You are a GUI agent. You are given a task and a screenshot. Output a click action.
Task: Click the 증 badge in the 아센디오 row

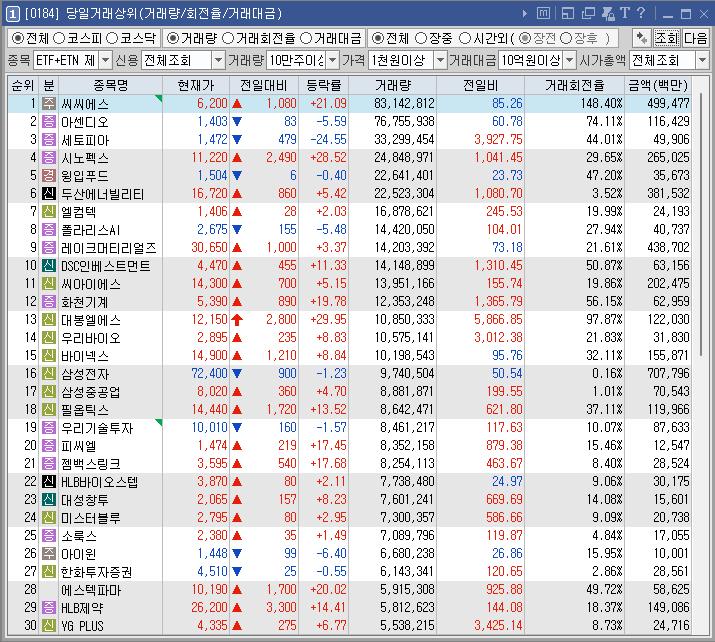[x=49, y=122]
